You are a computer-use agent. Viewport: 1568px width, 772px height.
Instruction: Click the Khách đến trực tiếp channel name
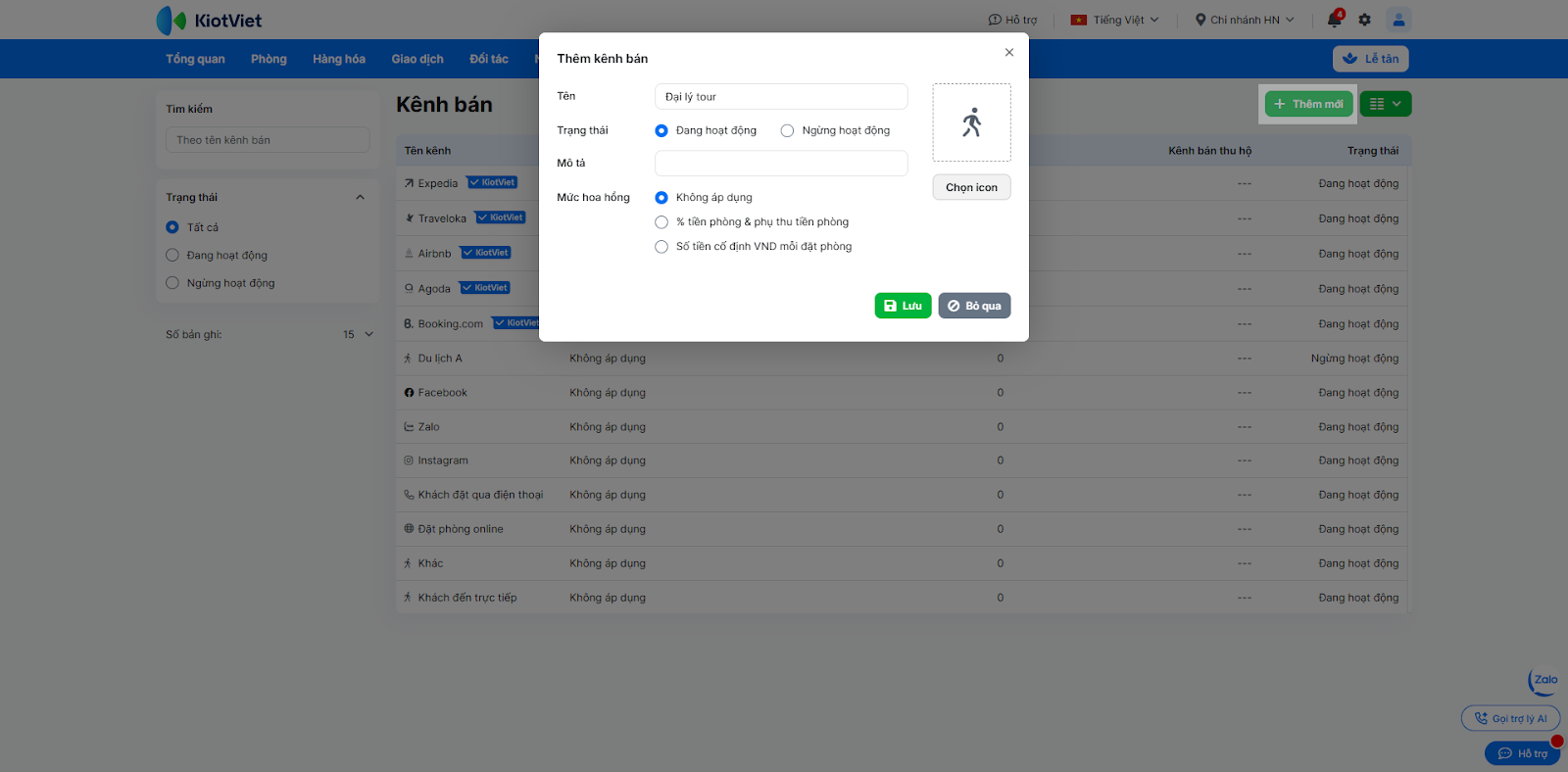coord(467,598)
